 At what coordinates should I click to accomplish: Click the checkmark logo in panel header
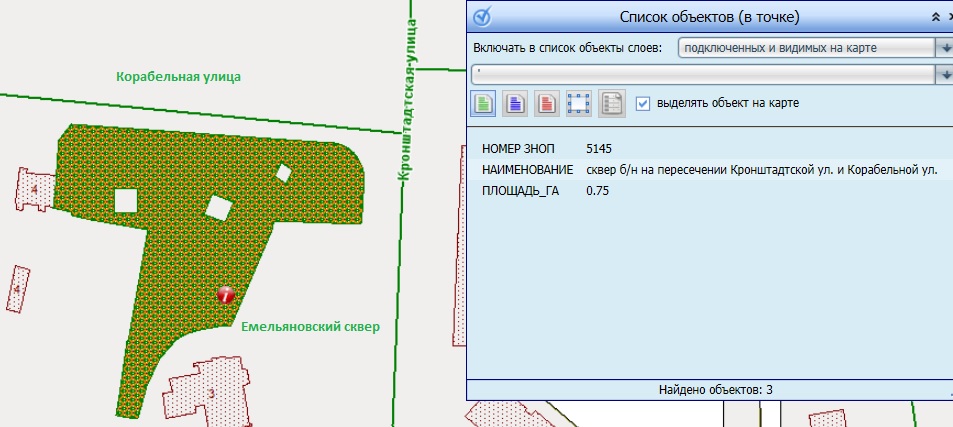point(482,16)
